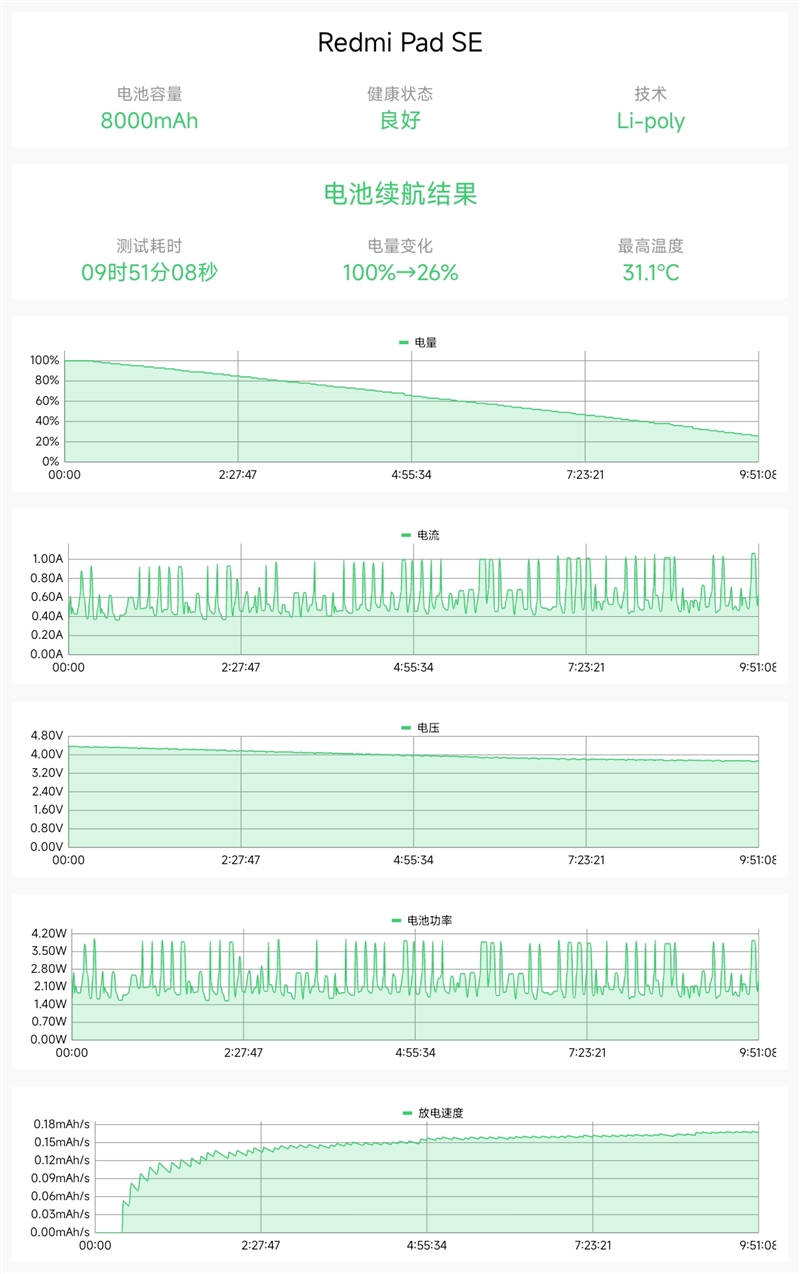Click 7:23:21 marker on the 电流 chart axis

pos(585,667)
